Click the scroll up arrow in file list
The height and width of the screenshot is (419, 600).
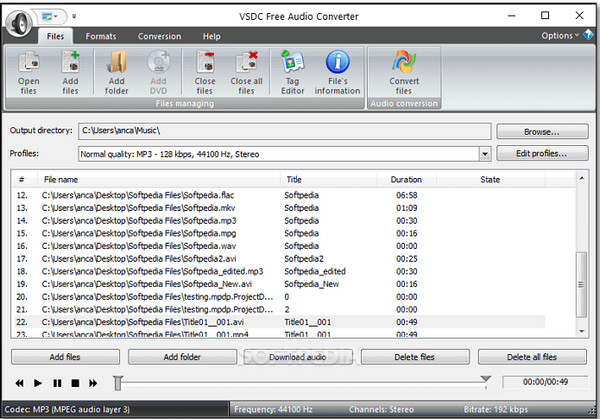click(582, 178)
